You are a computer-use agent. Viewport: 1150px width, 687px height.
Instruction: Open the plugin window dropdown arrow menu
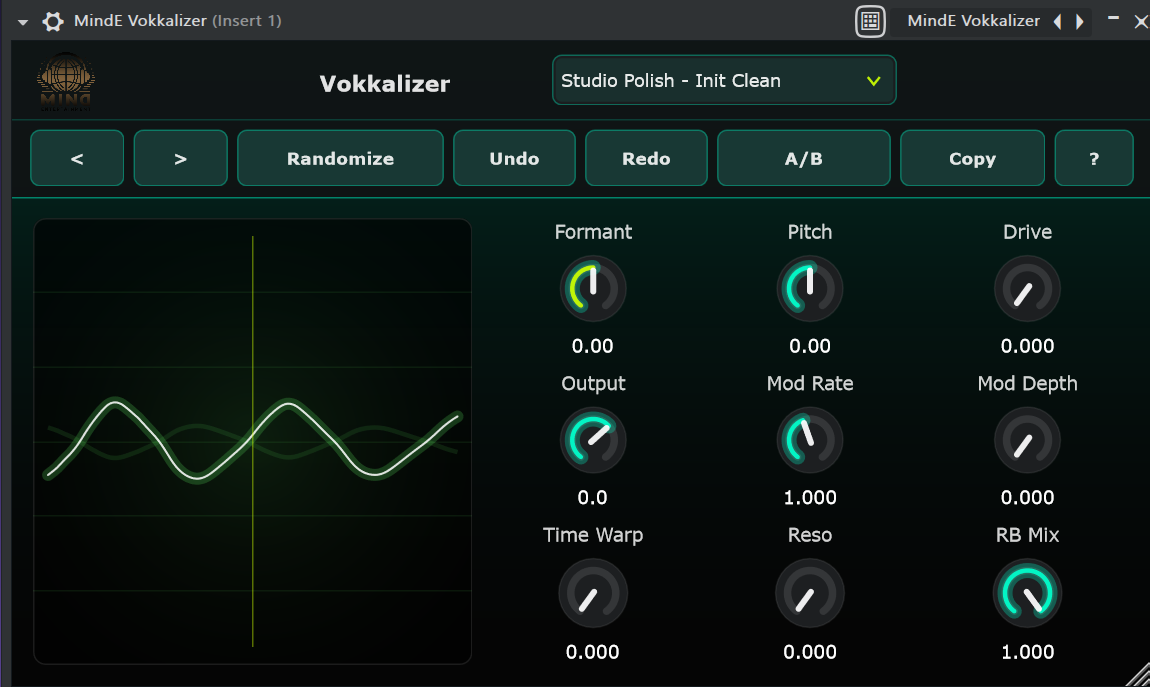(x=23, y=22)
